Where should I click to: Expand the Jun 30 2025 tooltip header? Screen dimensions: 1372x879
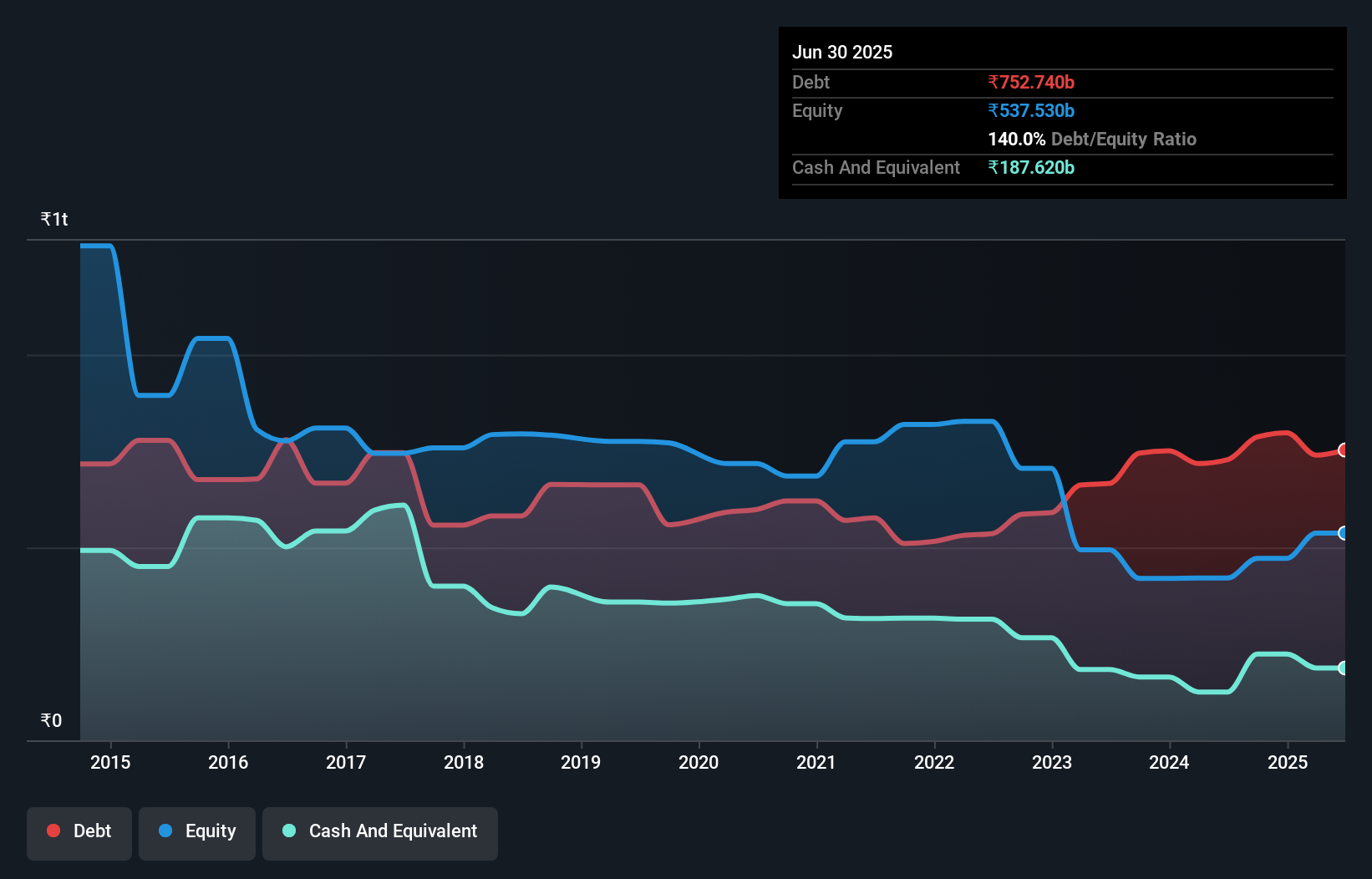[x=842, y=52]
